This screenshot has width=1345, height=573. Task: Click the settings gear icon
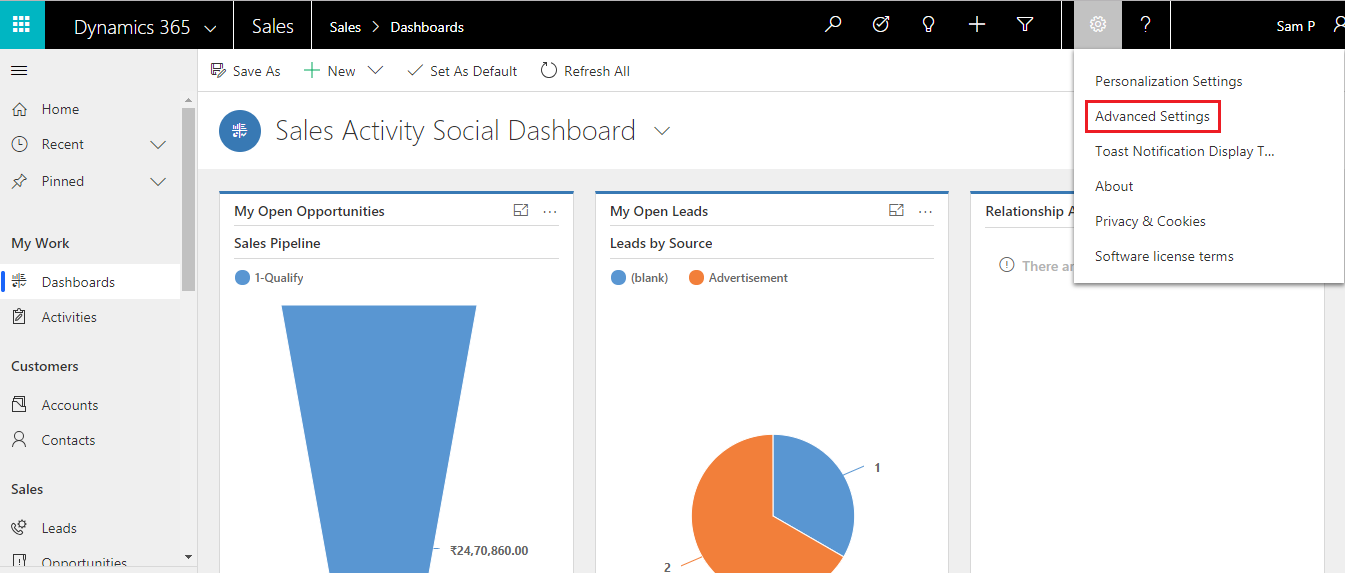click(1098, 25)
